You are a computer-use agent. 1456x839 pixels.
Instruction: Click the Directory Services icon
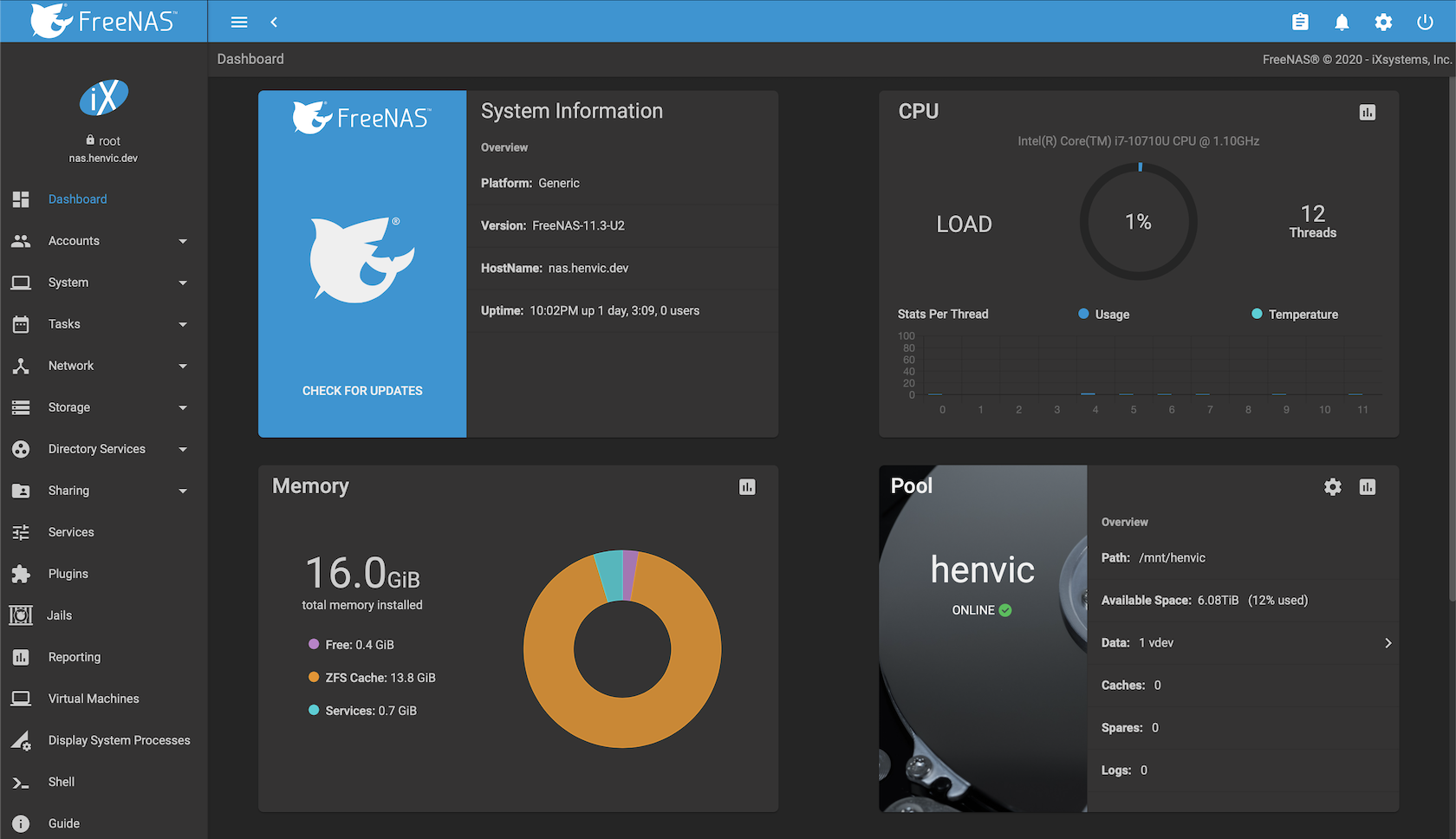tap(21, 449)
